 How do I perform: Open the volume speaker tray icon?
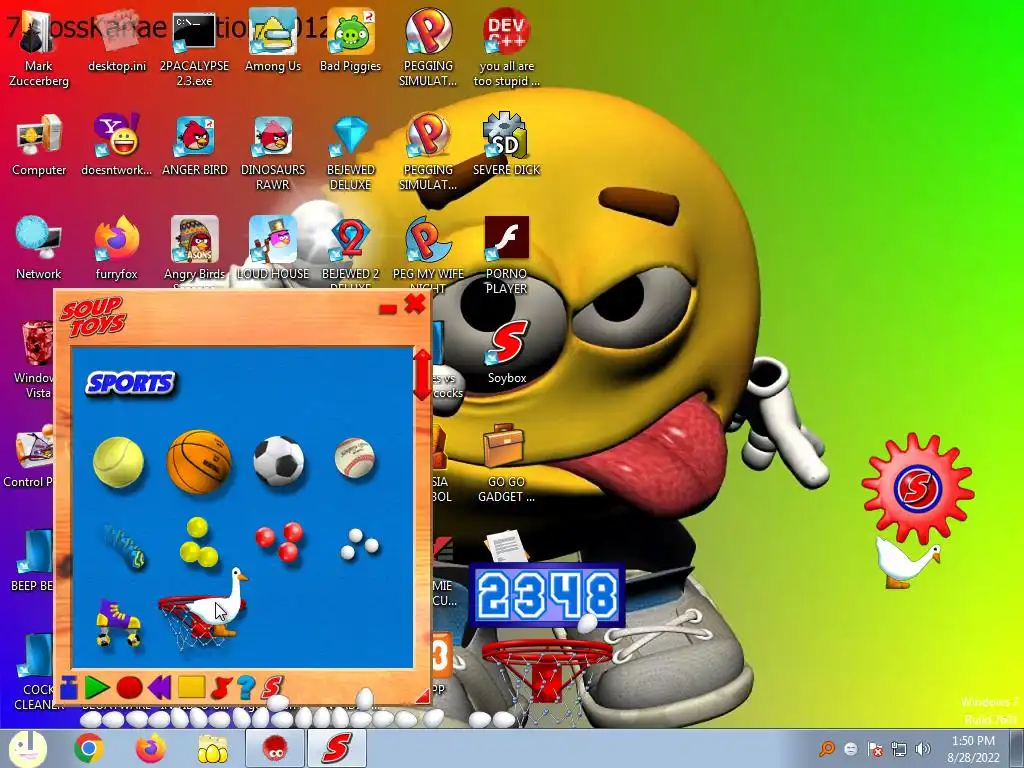(923, 749)
